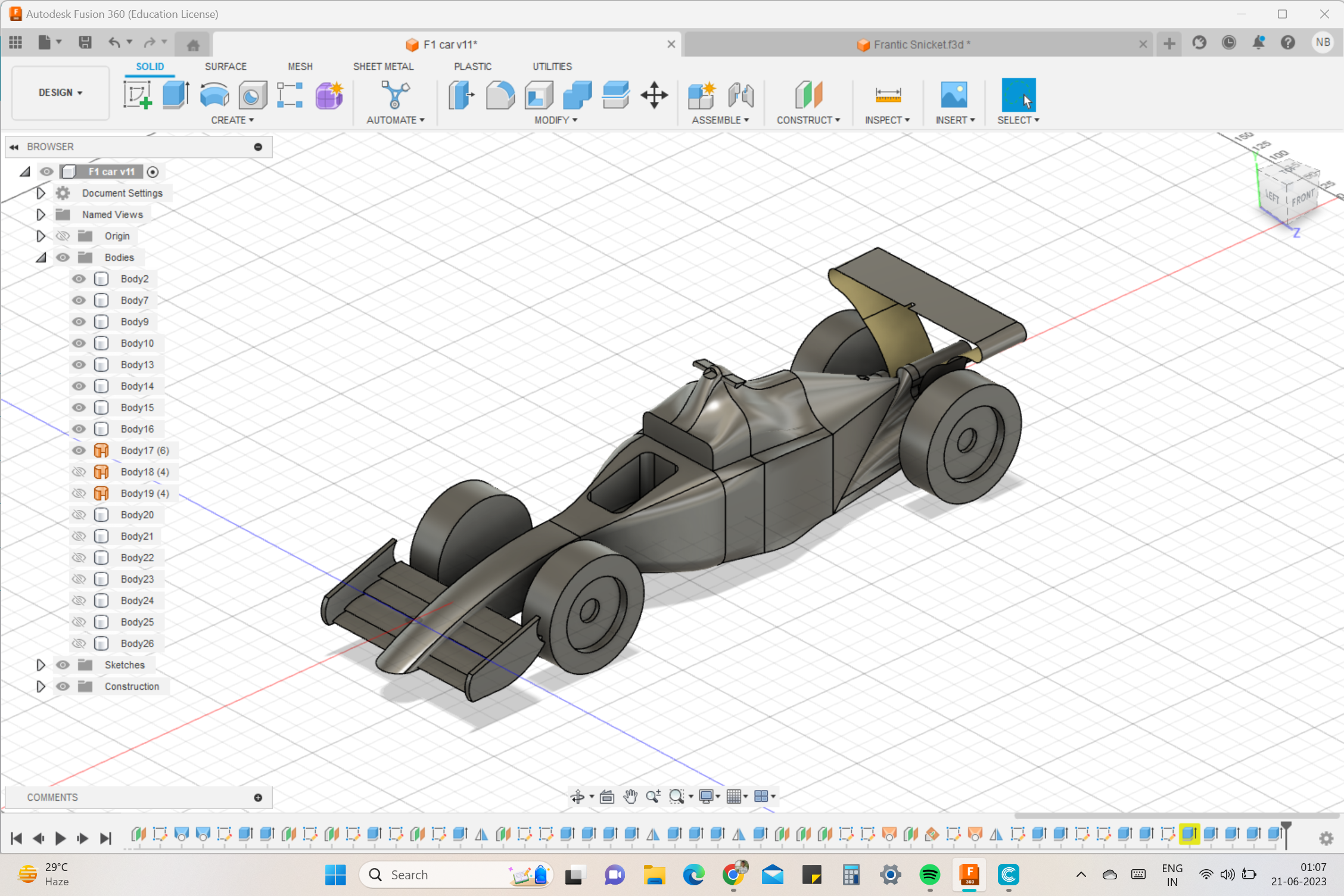This screenshot has height=896, width=1344.
Task: Hide Body2 using its eye icon
Action: point(78,278)
